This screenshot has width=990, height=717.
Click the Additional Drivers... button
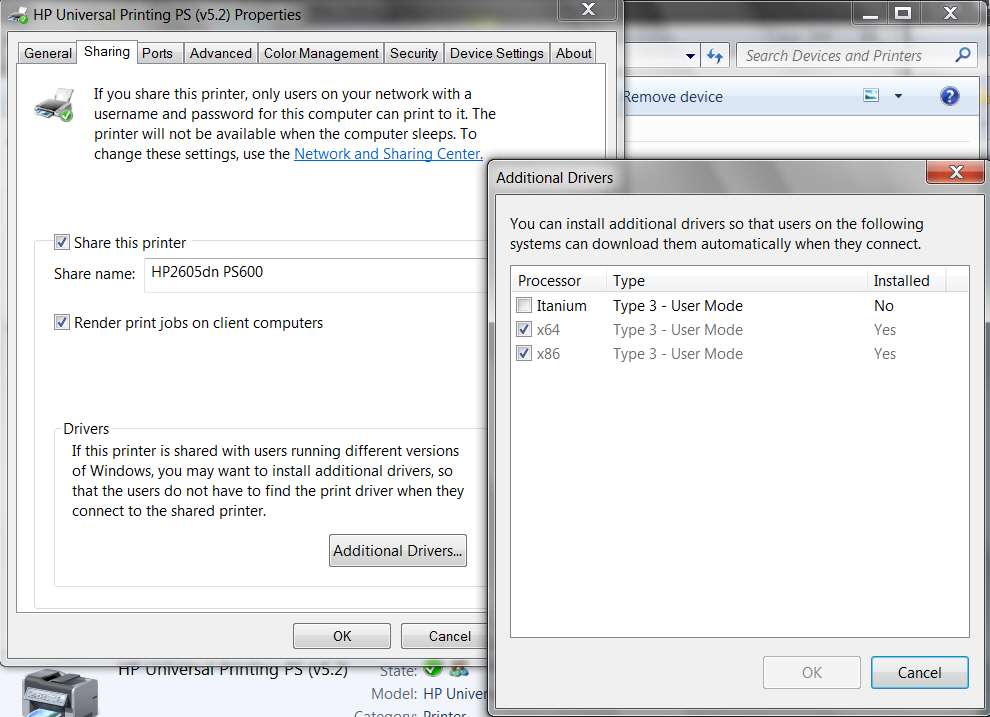[x=398, y=550]
